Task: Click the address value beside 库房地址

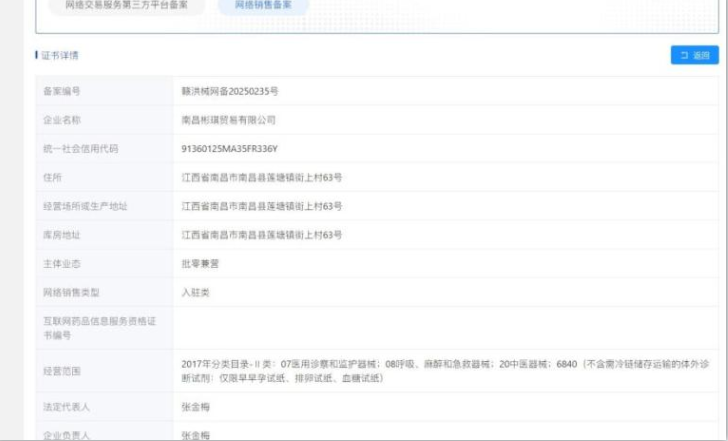Action: click(x=262, y=235)
